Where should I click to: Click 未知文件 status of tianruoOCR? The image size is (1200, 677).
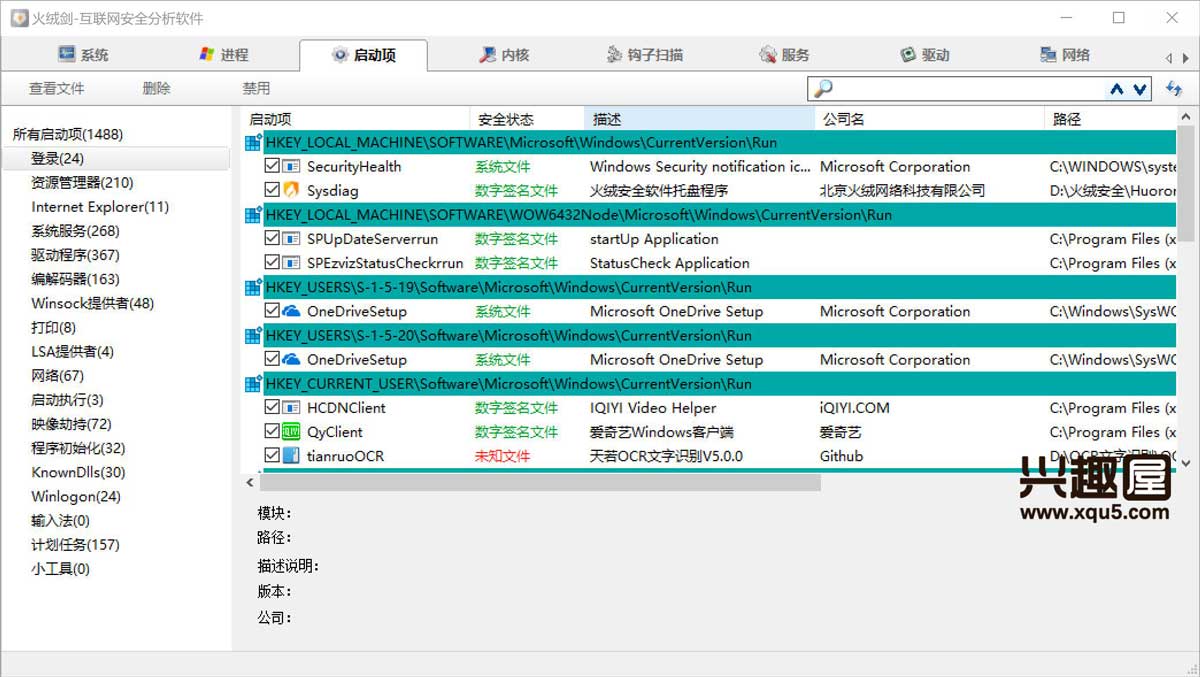(x=502, y=456)
